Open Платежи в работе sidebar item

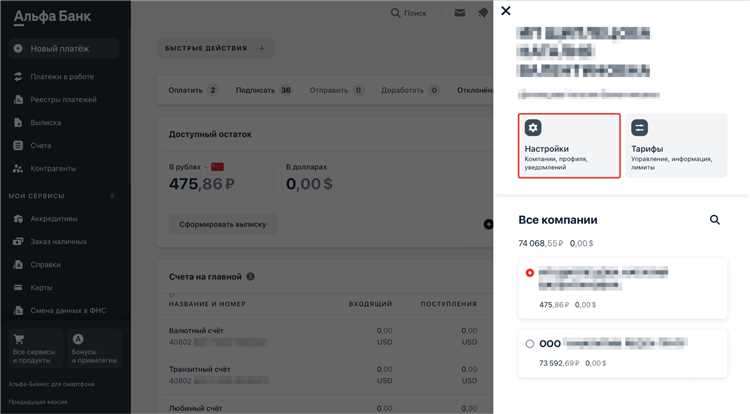(62, 76)
